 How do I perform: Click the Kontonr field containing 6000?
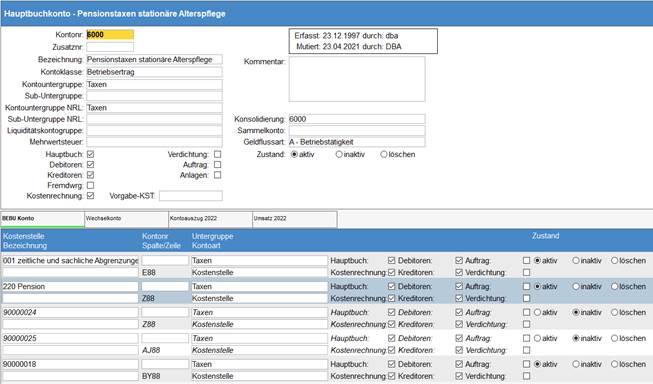pyautogui.click(x=110, y=35)
